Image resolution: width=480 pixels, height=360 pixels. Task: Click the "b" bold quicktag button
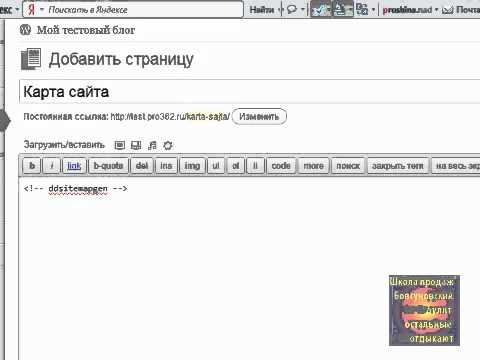32,166
